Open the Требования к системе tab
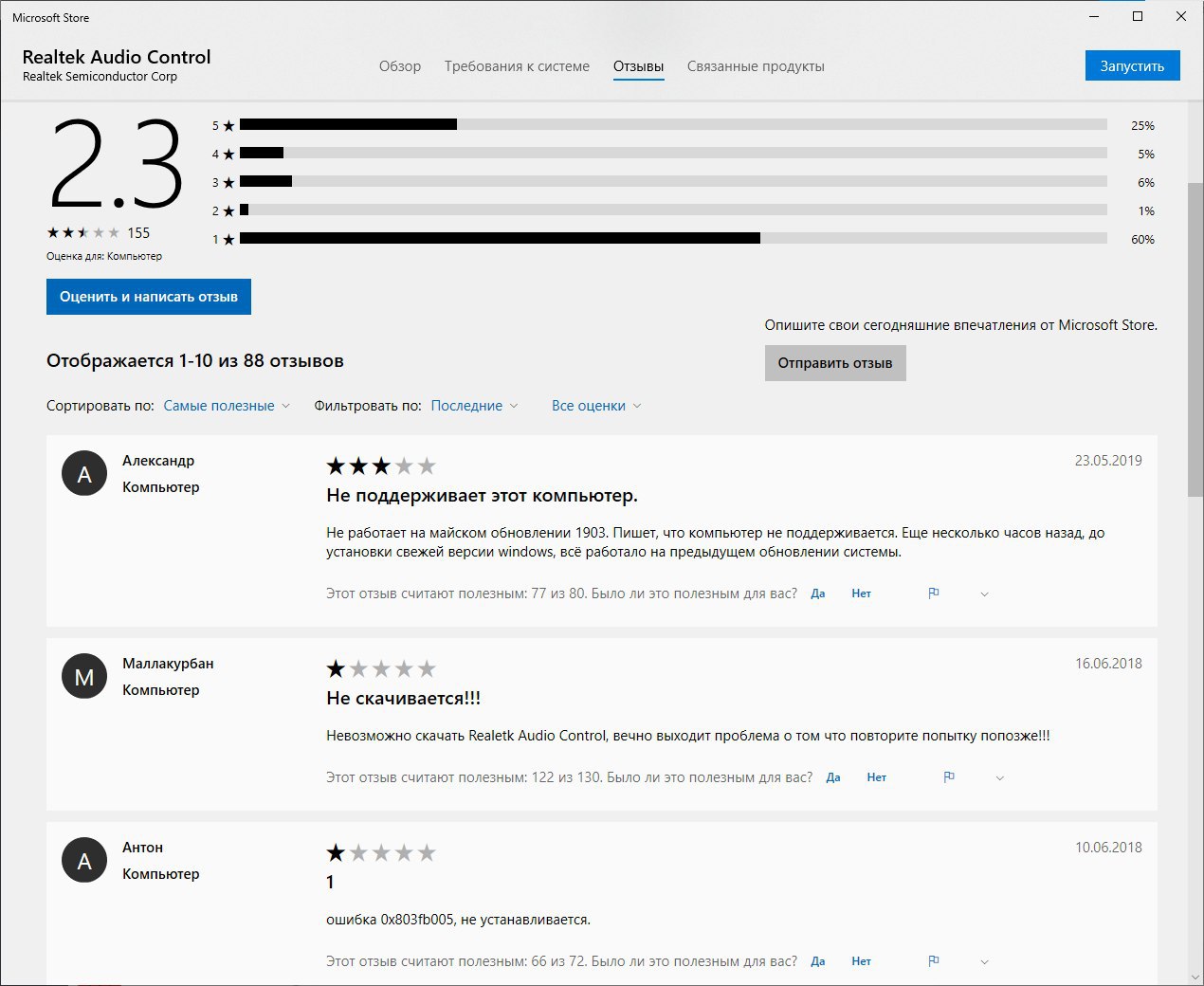Viewport: 1204px width, 986px height. (x=517, y=66)
